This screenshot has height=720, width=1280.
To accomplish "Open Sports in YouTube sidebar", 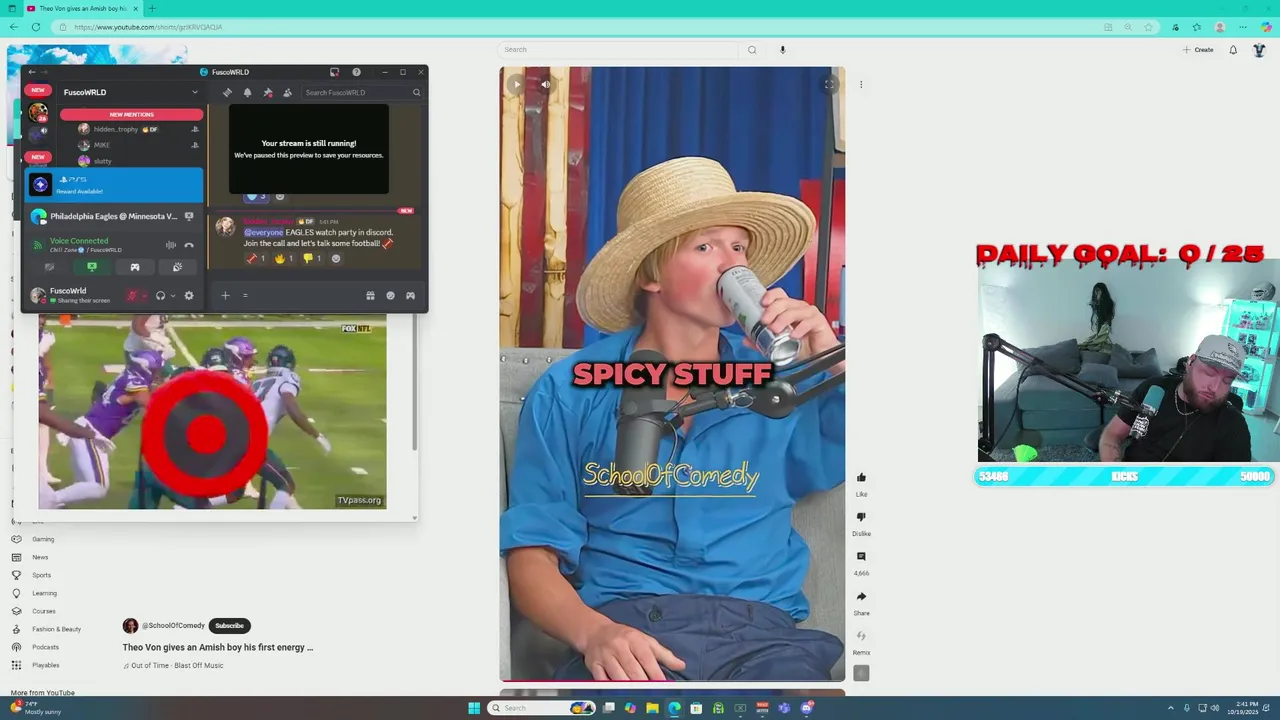I will click(41, 575).
